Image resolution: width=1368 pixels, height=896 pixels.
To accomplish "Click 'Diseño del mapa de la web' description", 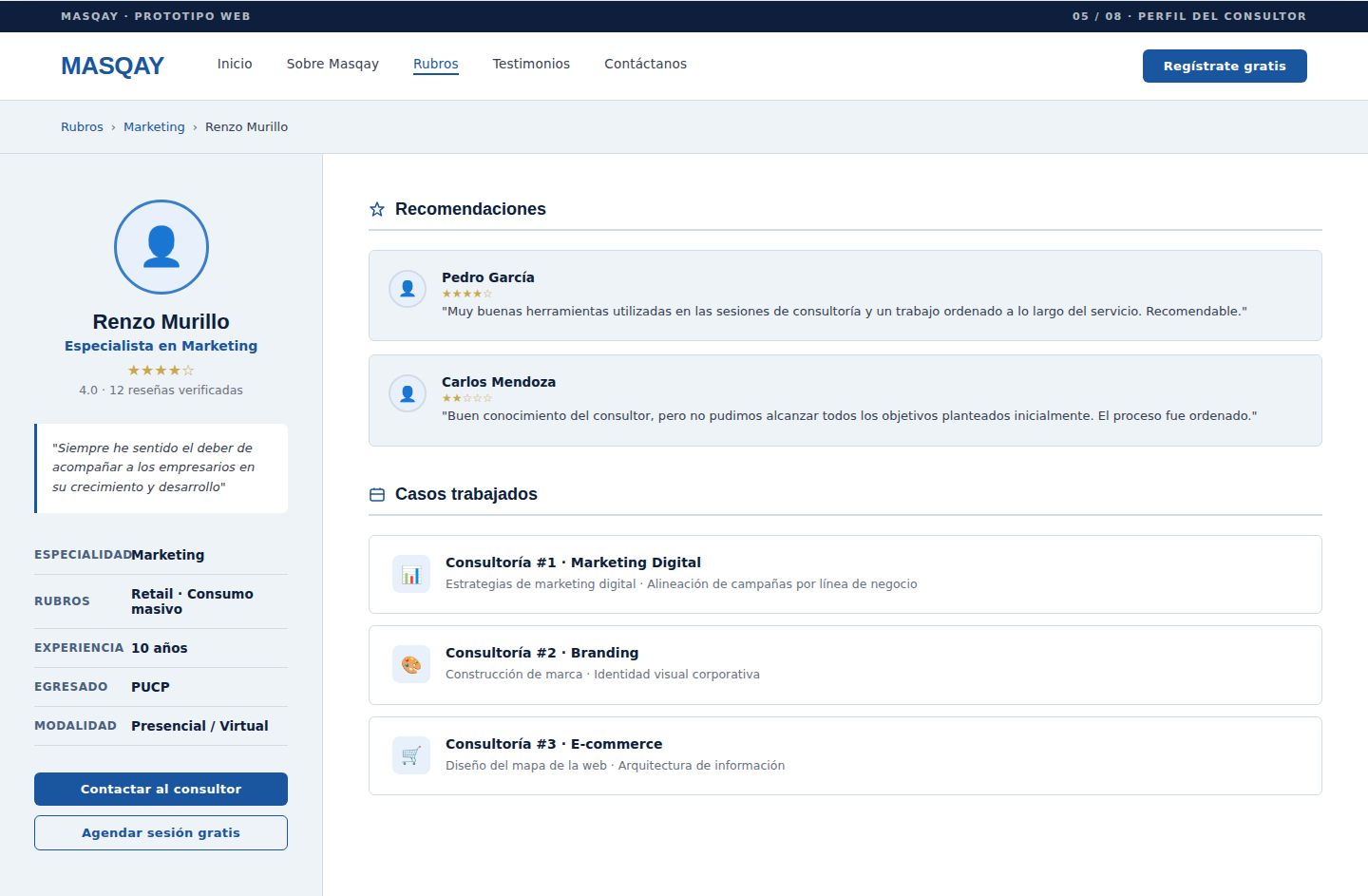I will pos(615,765).
